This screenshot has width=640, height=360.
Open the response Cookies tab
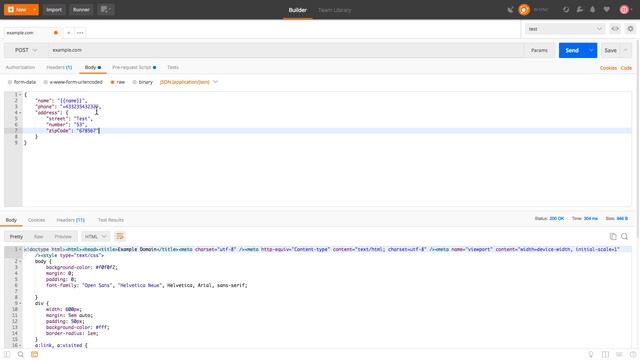click(x=36, y=220)
